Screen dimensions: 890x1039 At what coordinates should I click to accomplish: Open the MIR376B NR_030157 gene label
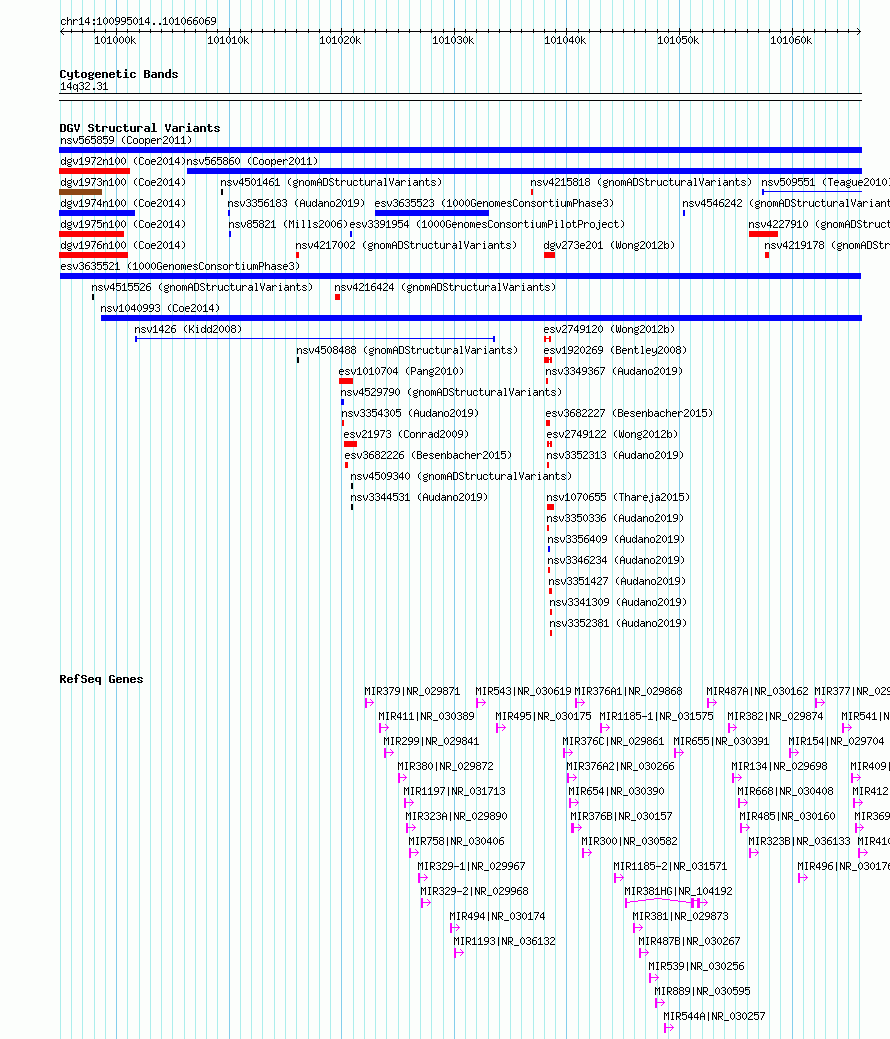[621, 816]
